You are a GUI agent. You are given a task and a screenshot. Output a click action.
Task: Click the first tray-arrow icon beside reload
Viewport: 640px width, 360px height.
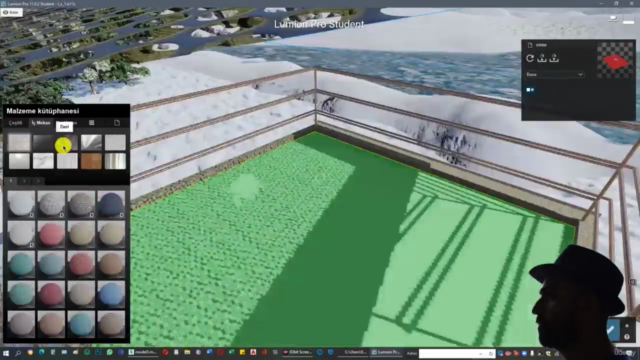click(542, 58)
